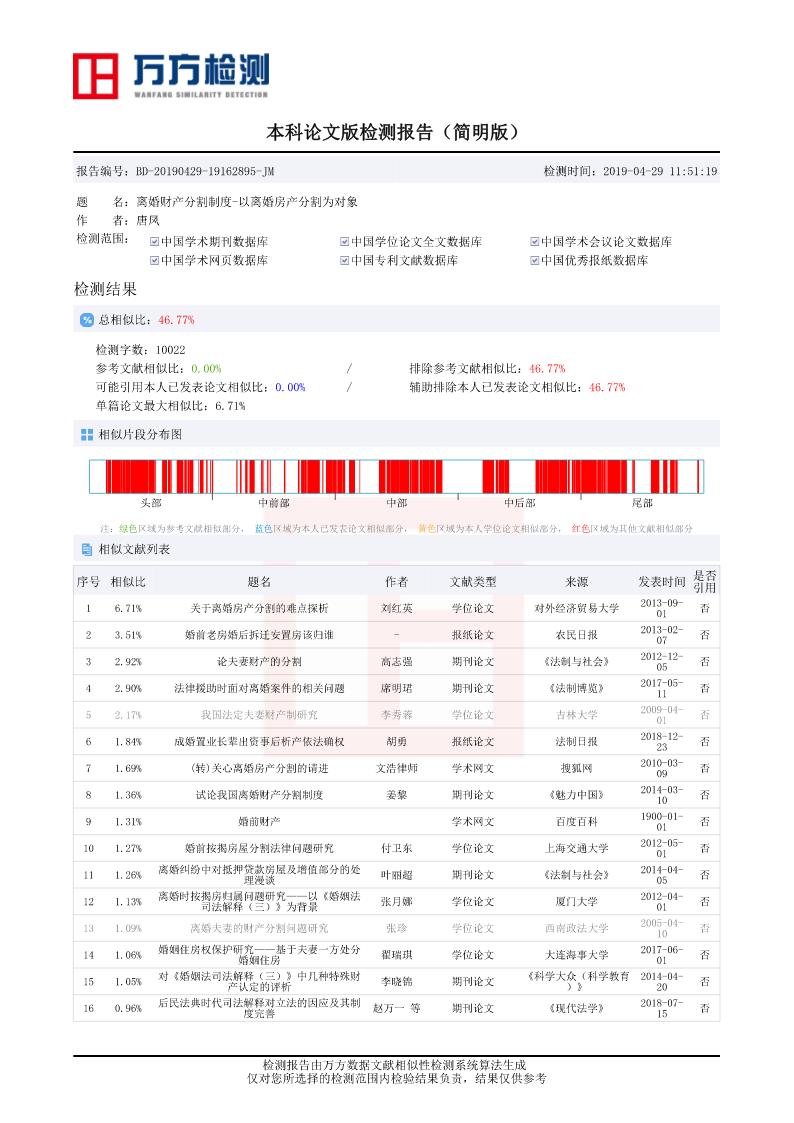The height and width of the screenshot is (1123, 794).
Task: Click the 题名 column header
Action: (259, 582)
